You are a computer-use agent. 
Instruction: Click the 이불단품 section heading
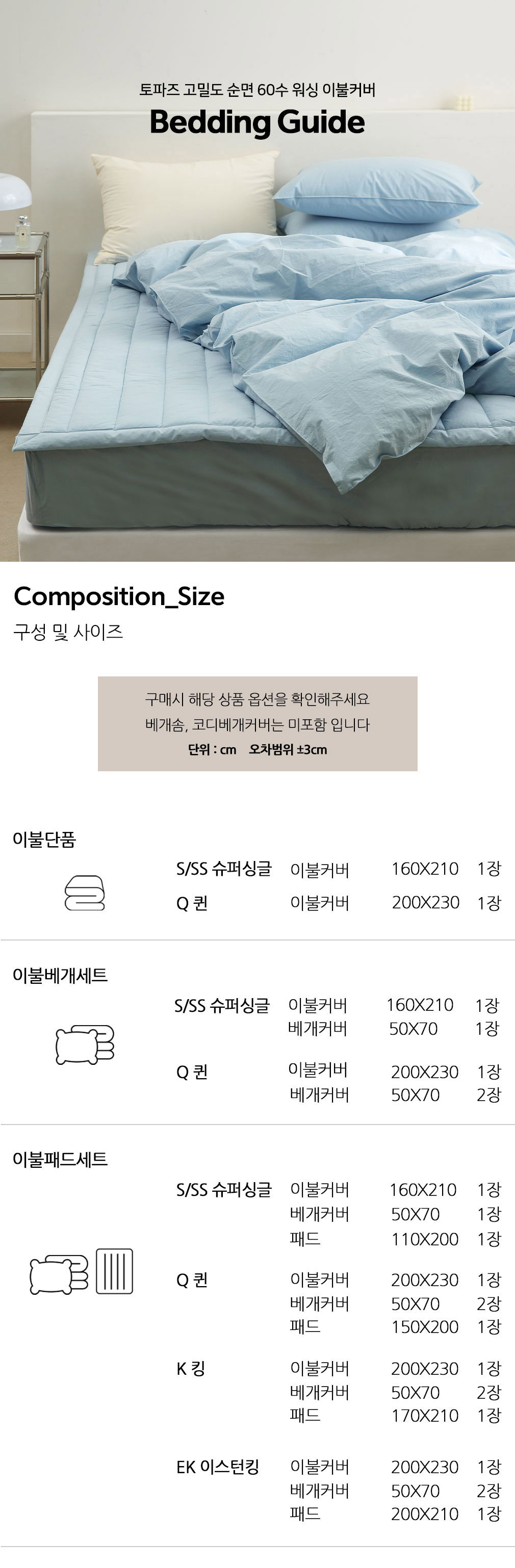click(44, 840)
